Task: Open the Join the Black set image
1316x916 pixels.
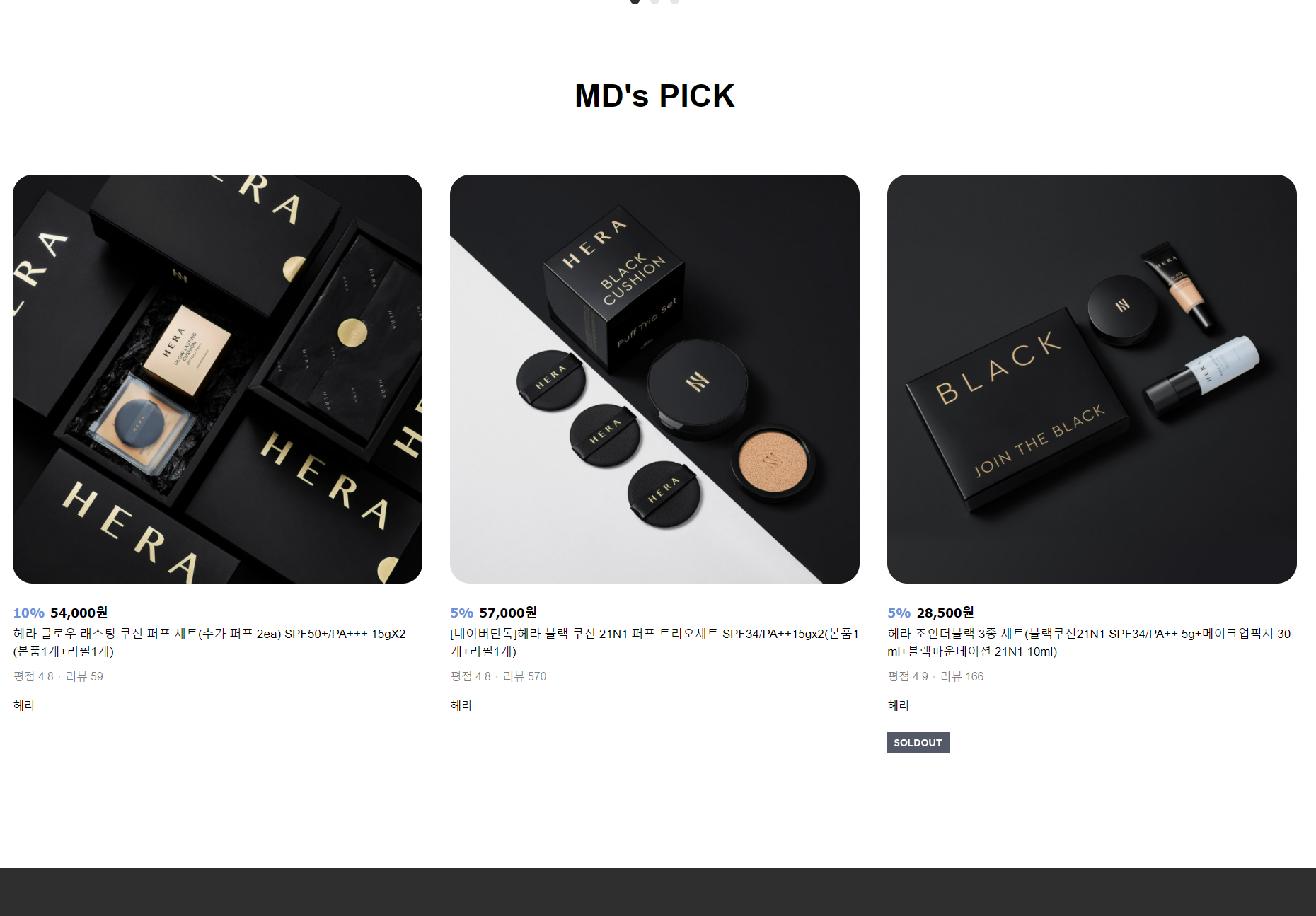Action: [1092, 379]
